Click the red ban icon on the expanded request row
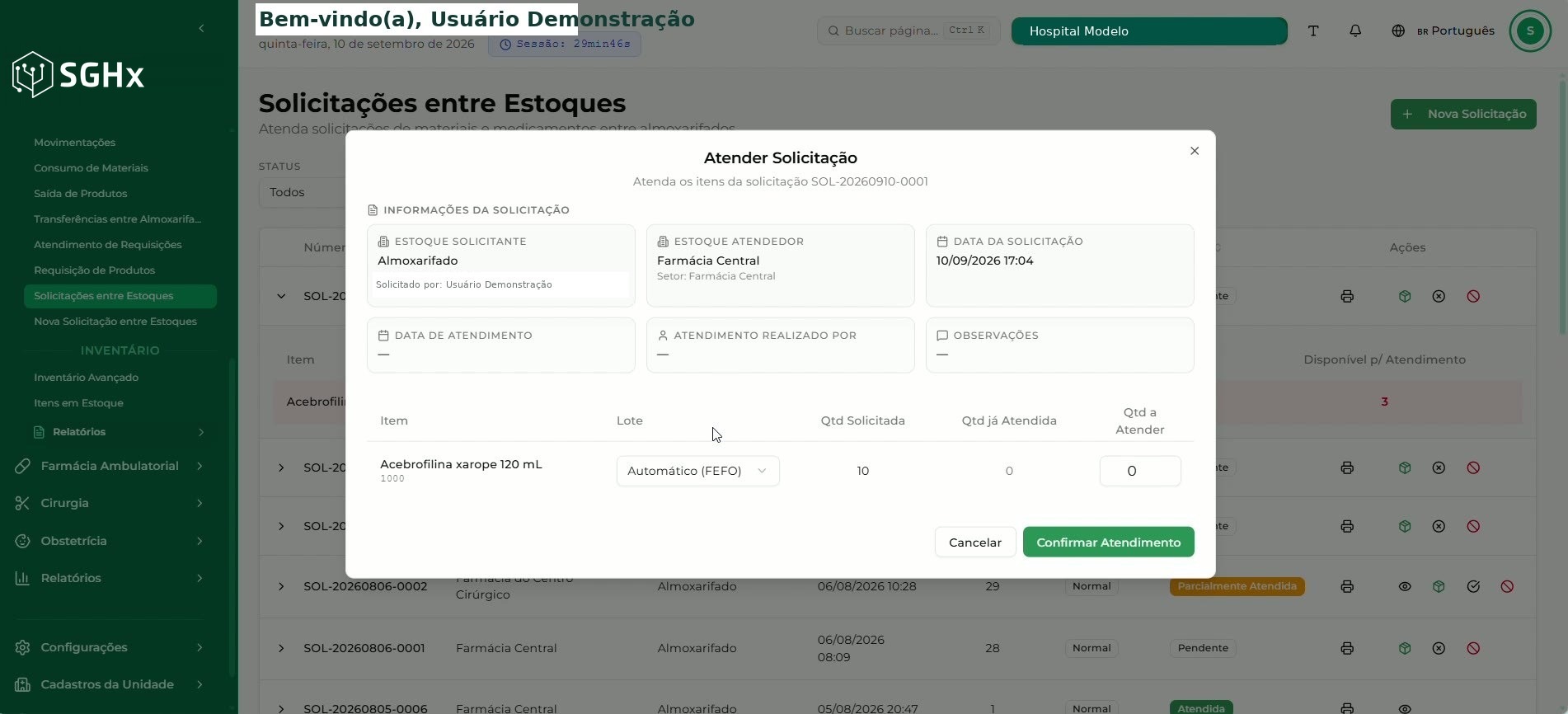The width and height of the screenshot is (1568, 714). click(x=1473, y=297)
